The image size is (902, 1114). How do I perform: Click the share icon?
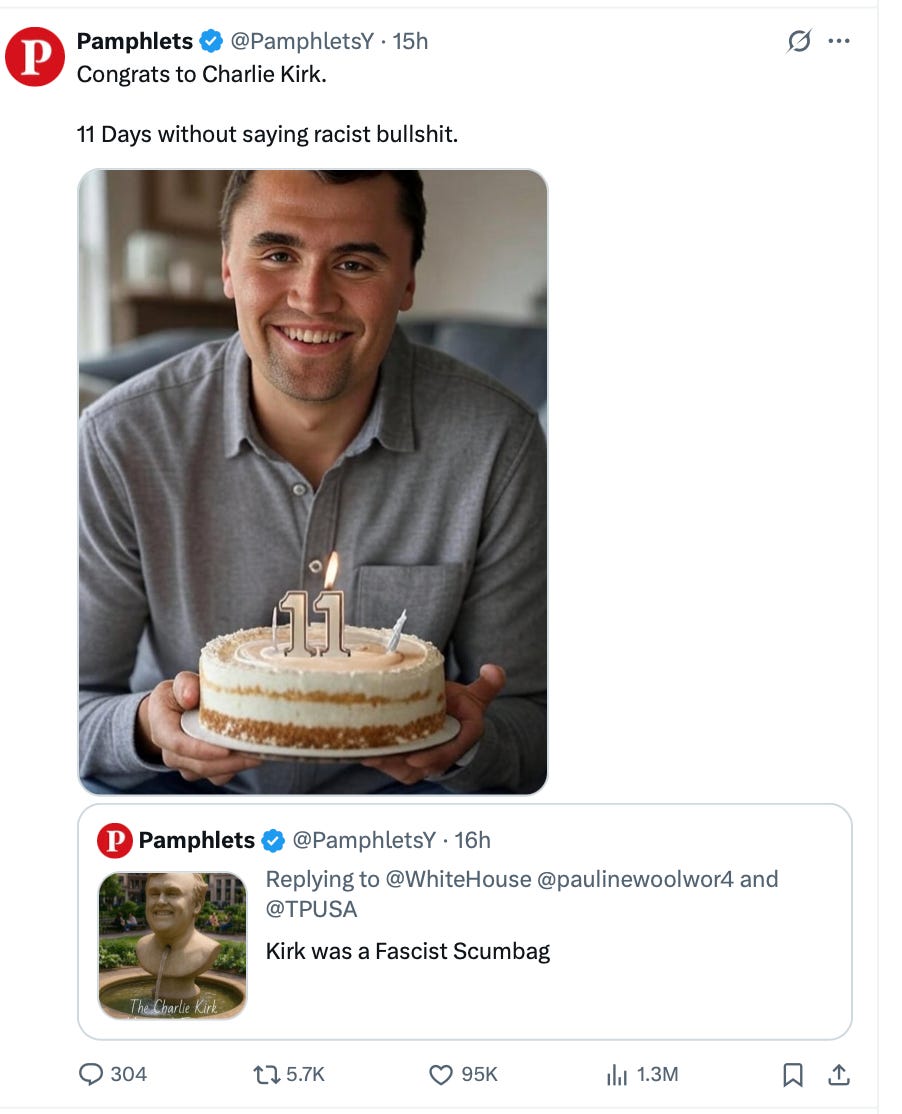tap(840, 1074)
